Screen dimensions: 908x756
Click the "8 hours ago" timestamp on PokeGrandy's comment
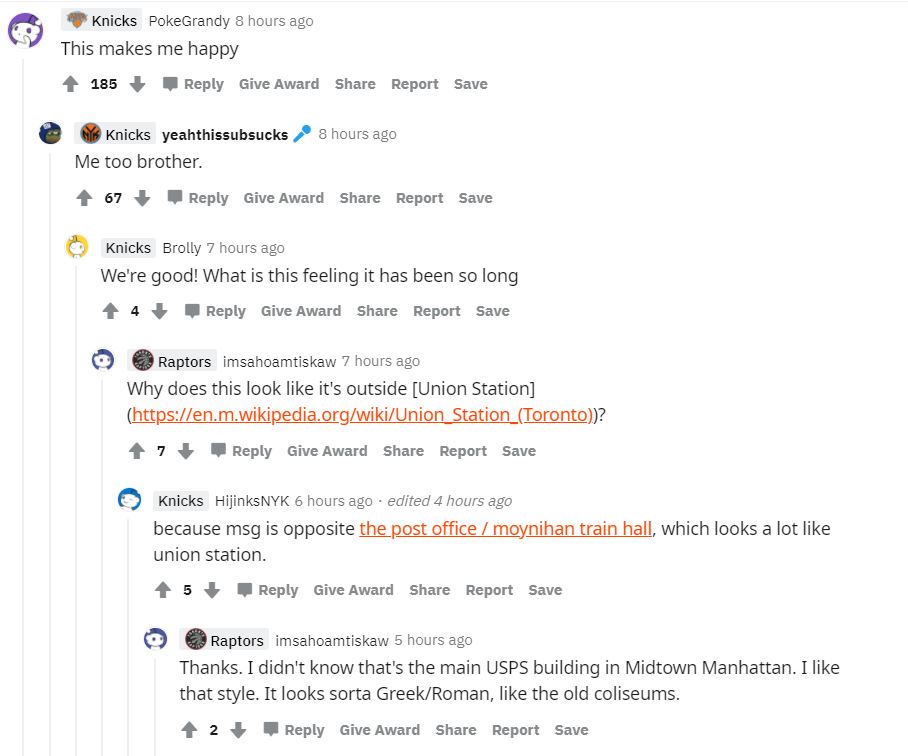[x=274, y=21]
